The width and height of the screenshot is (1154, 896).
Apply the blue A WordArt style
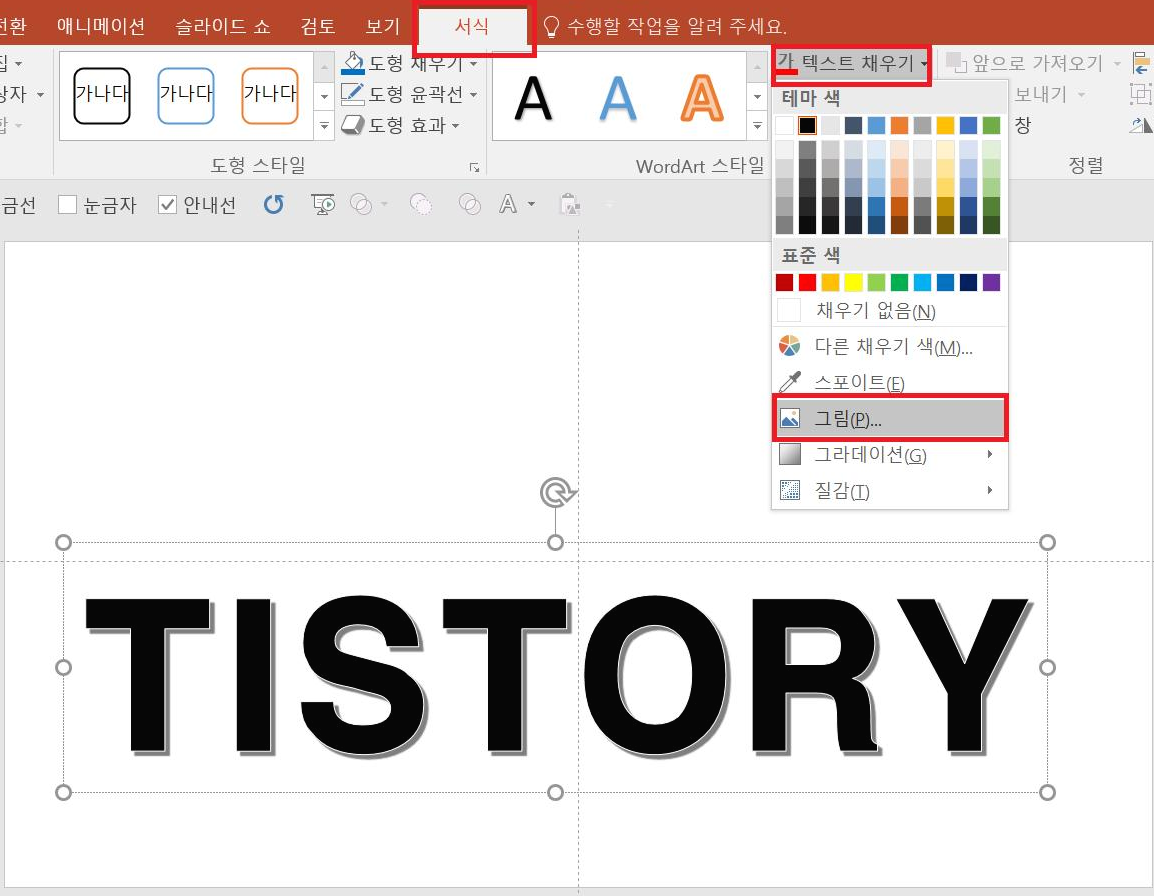tap(617, 98)
